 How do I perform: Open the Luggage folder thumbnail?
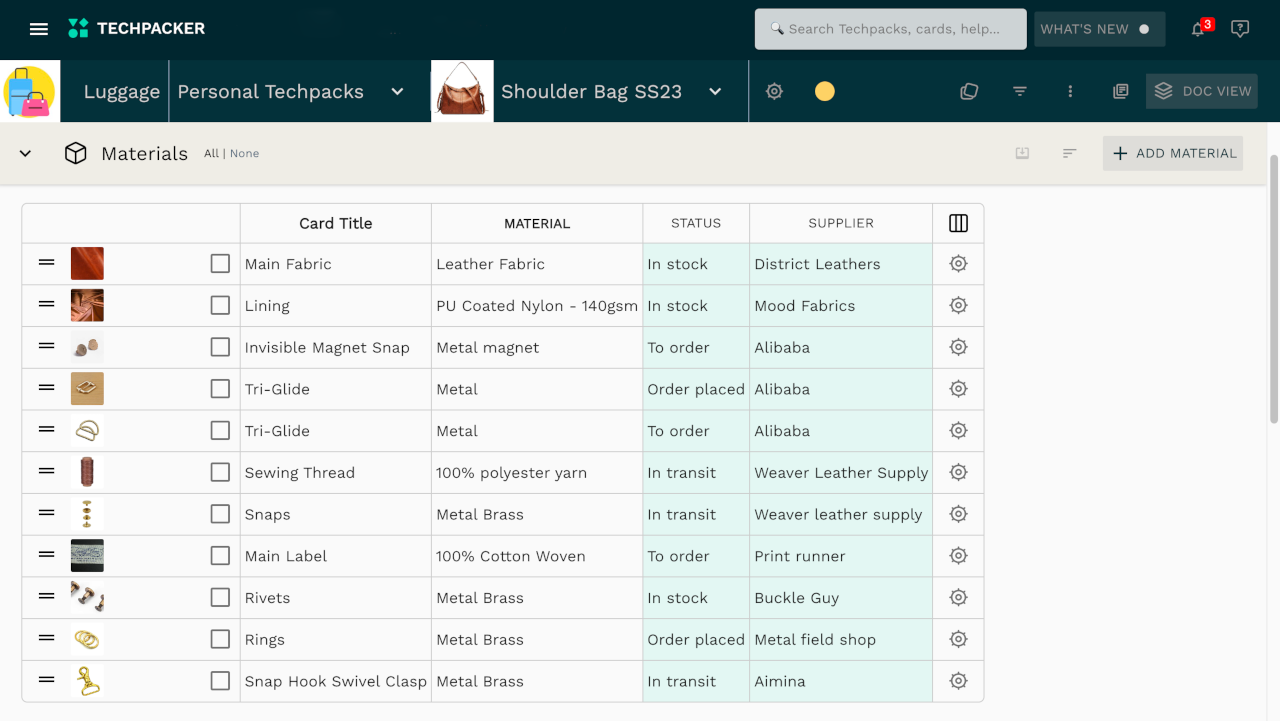point(30,91)
